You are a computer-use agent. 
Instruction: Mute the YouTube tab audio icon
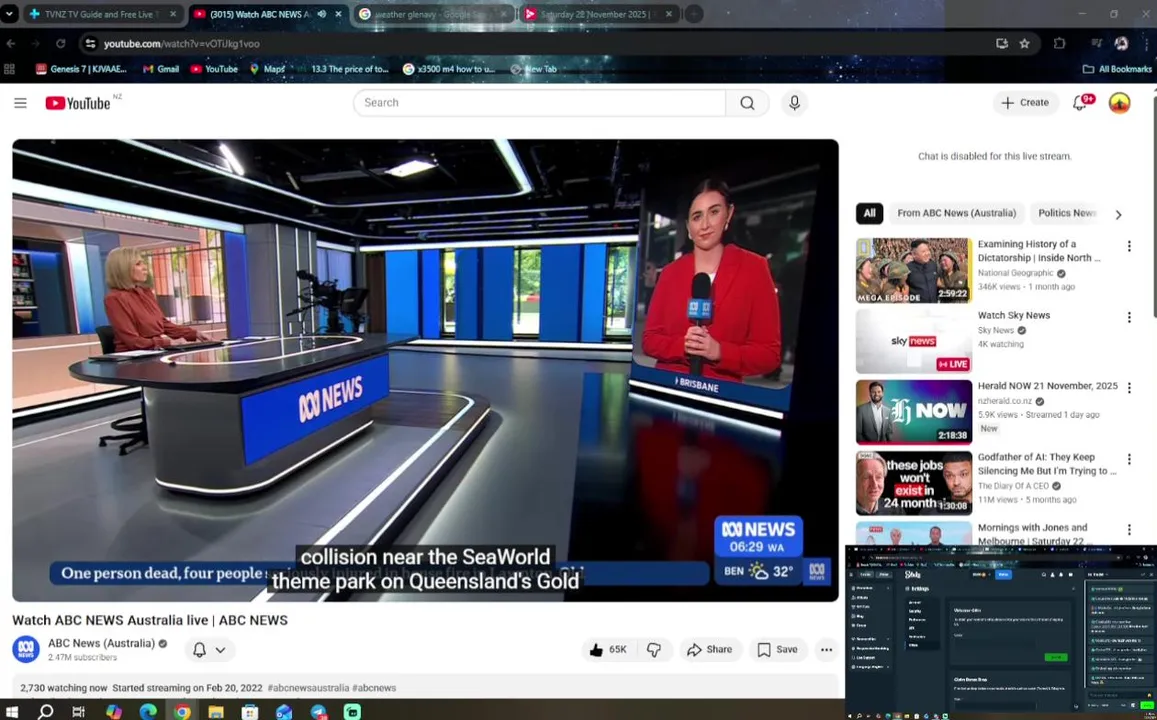(x=322, y=14)
